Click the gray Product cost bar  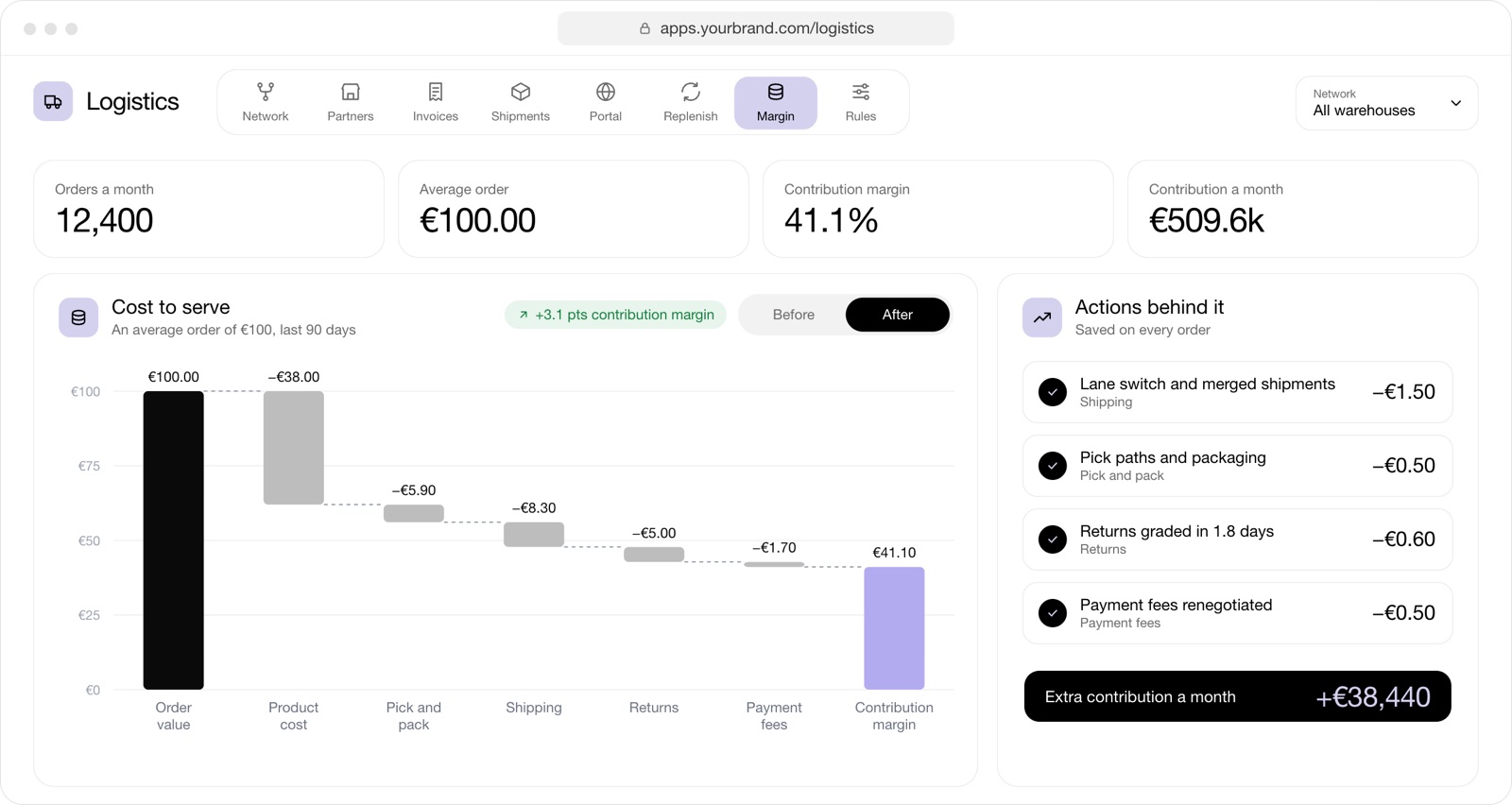click(x=294, y=448)
